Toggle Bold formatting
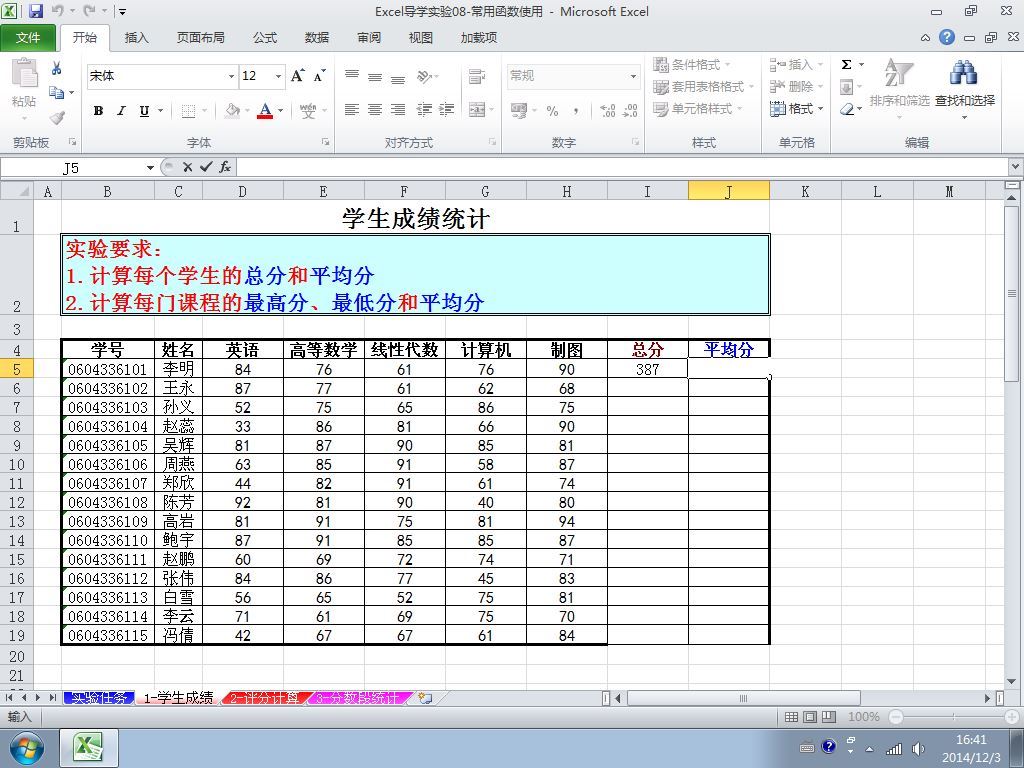1024x768 pixels. 98,111
